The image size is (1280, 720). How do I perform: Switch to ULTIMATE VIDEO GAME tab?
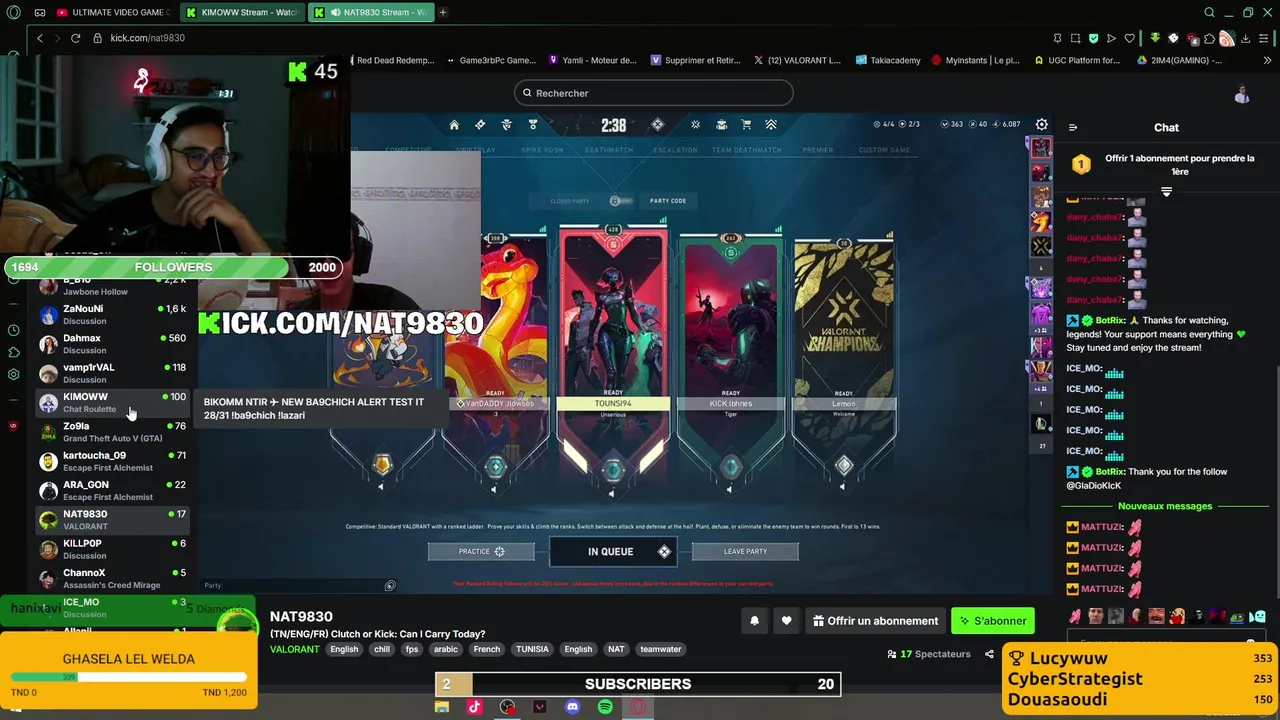(113, 12)
